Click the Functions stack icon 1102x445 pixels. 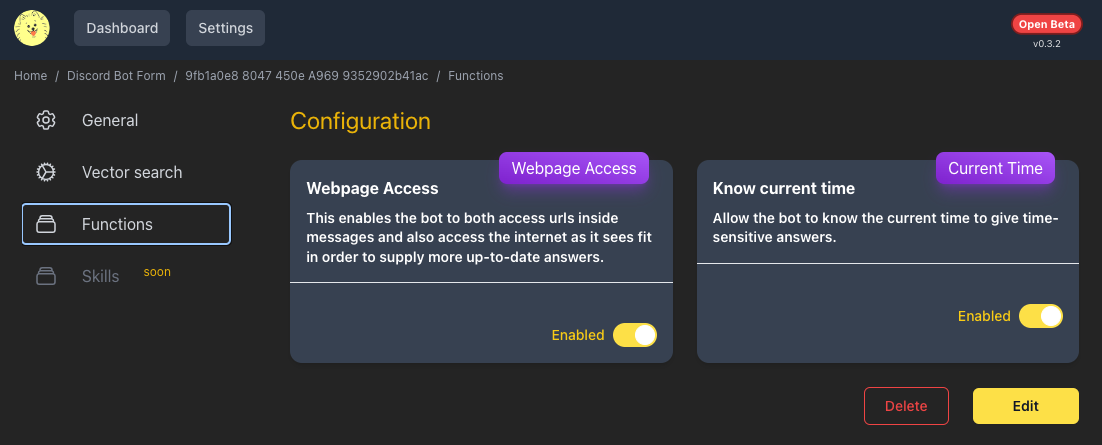[x=46, y=224]
